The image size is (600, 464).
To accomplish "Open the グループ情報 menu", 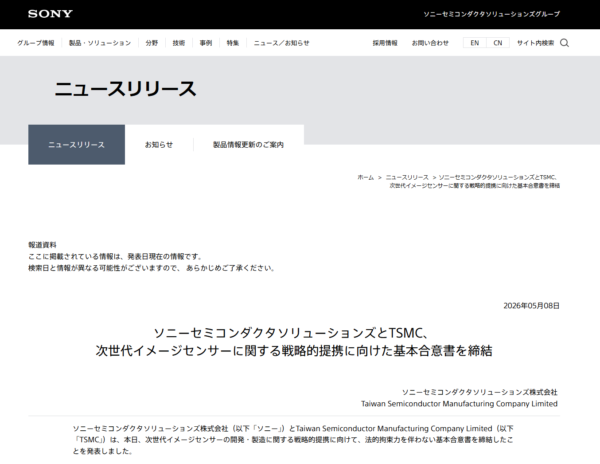I will [36, 43].
